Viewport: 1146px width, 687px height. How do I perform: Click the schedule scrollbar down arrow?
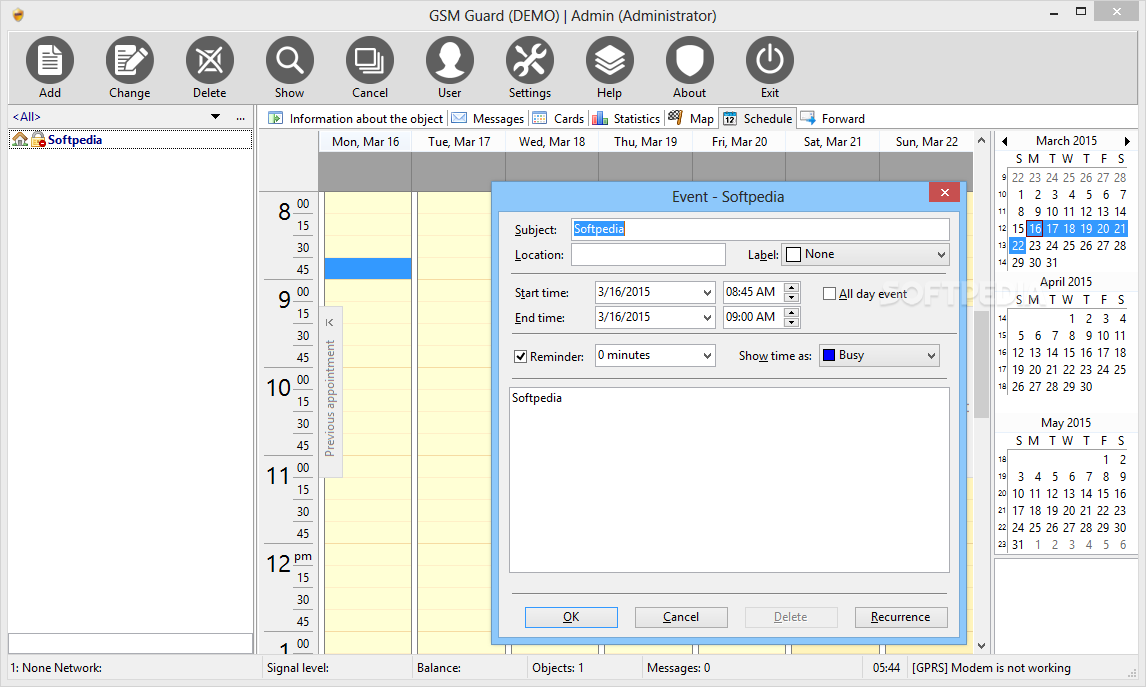982,646
